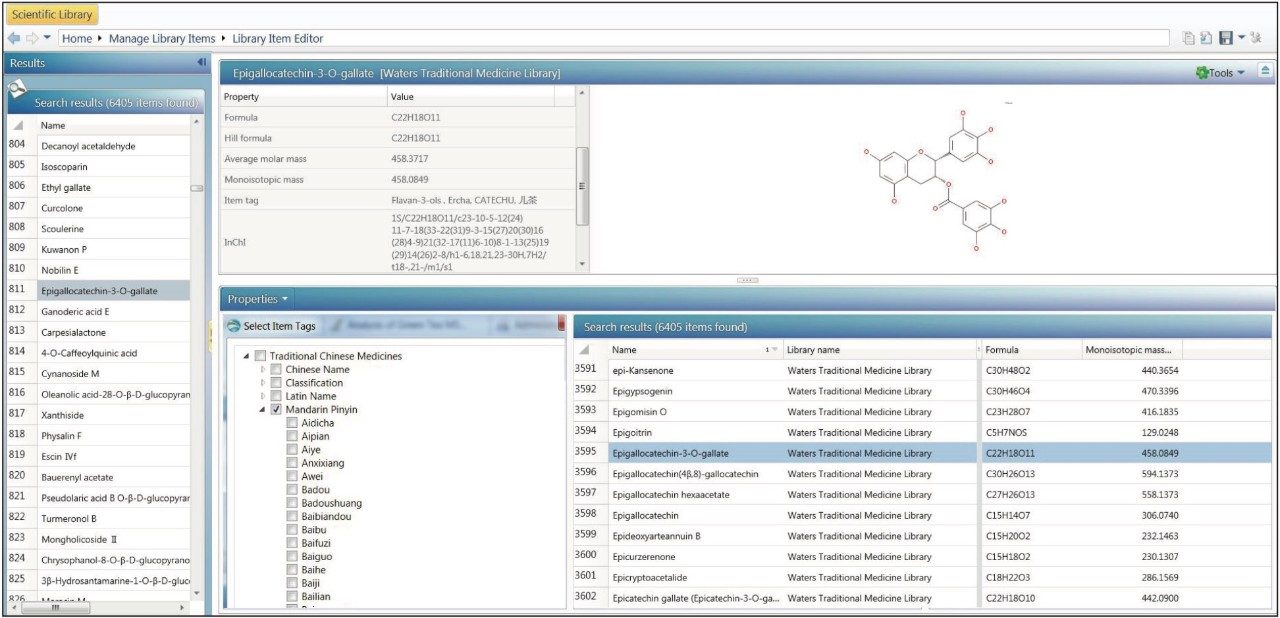
Task: Click the select-all corner of lower results table
Action: [x=585, y=350]
